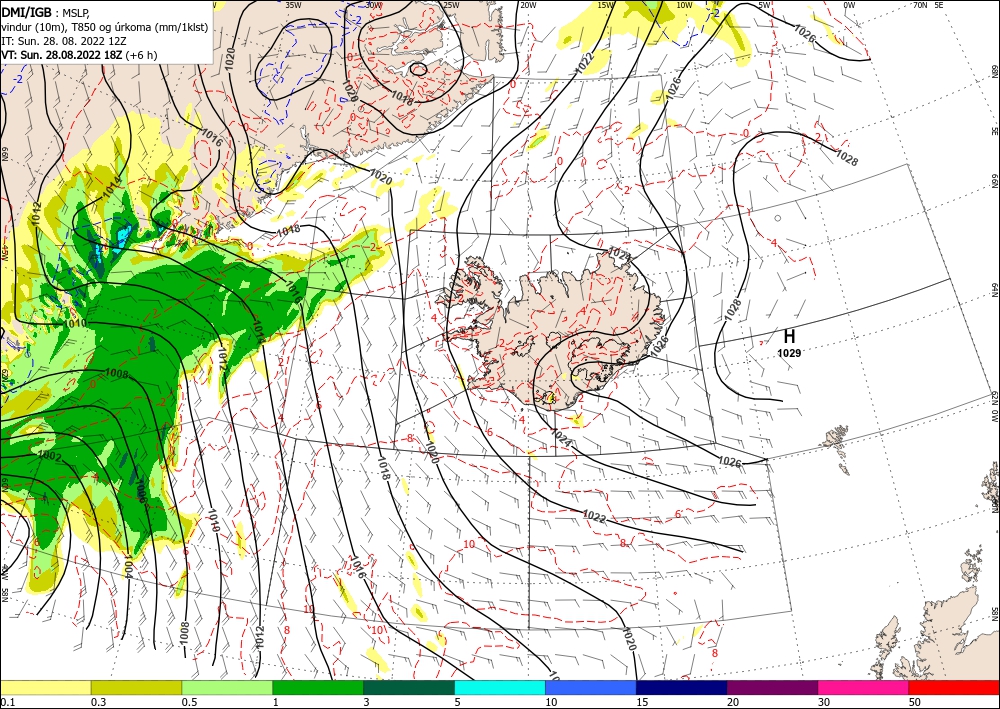Click the legend value 0.5
The width and height of the screenshot is (1000, 709).
point(189,703)
